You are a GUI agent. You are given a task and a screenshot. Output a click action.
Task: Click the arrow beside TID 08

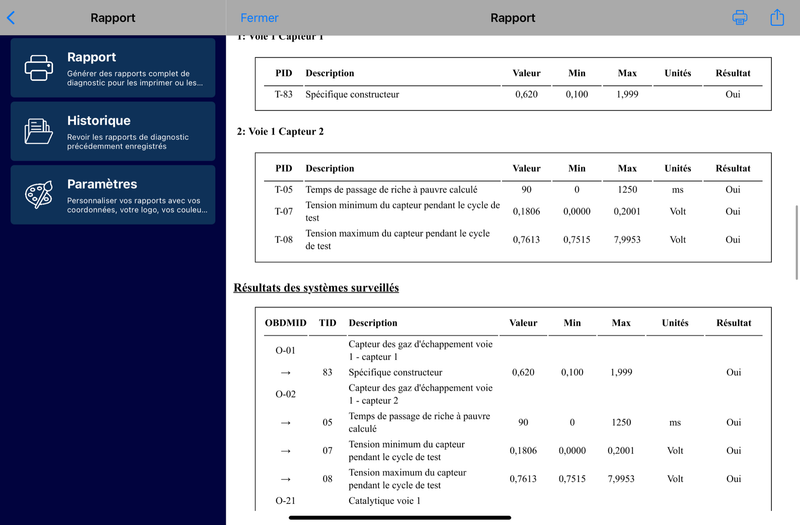tap(285, 479)
